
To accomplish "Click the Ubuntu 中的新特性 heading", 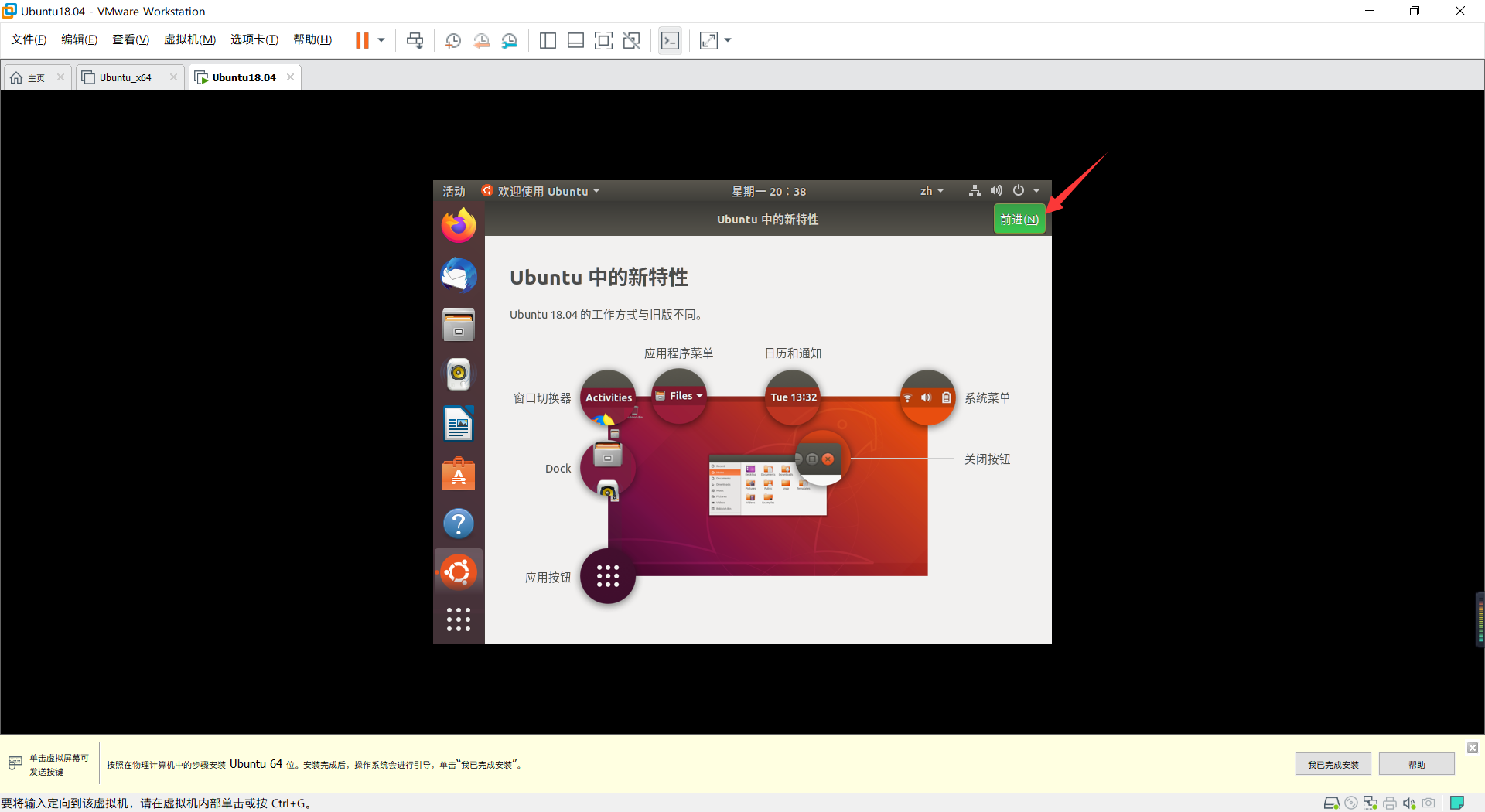I will click(x=599, y=278).
